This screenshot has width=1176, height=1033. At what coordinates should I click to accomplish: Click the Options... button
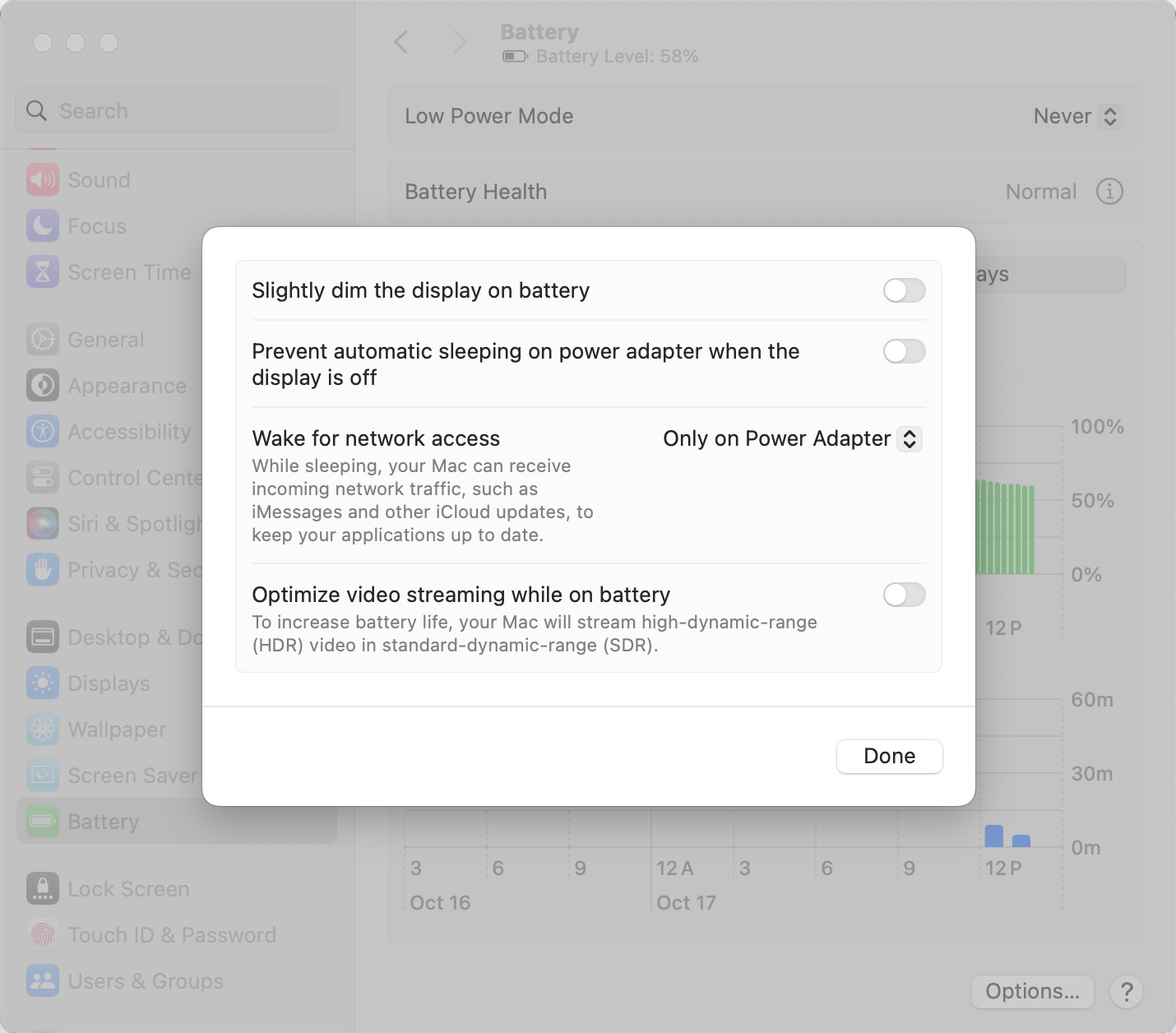[1032, 991]
